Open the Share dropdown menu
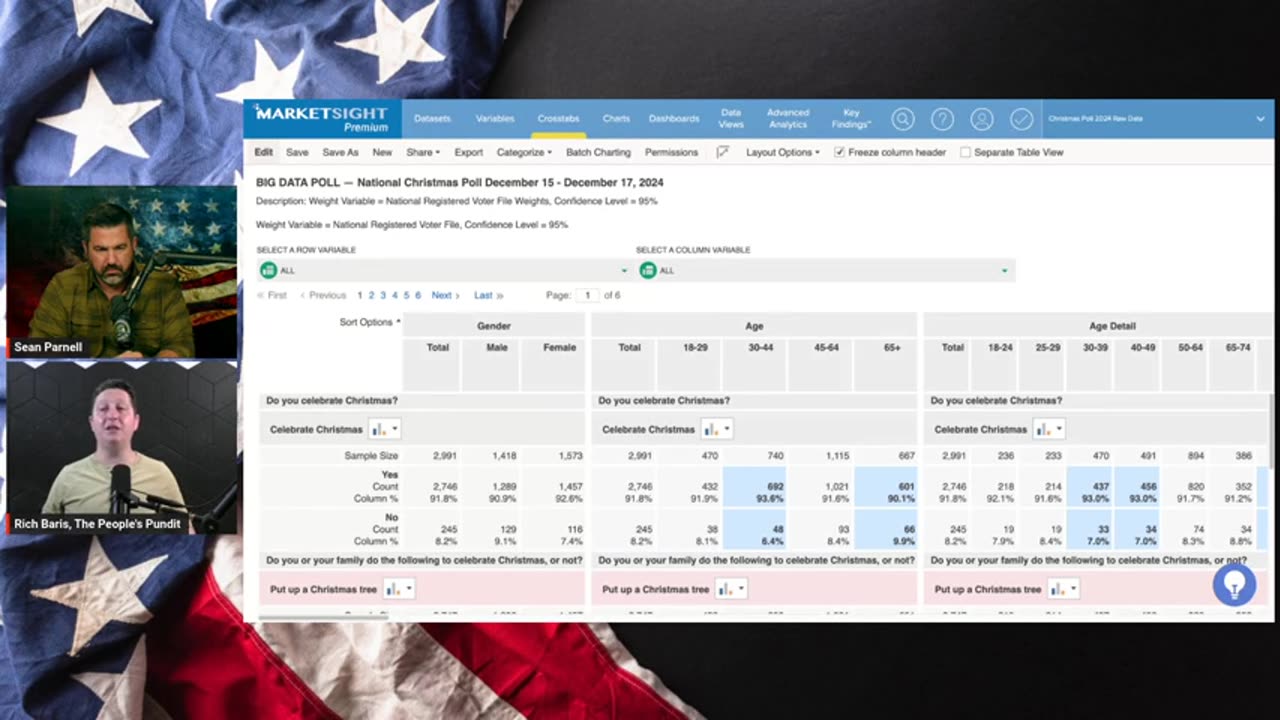The width and height of the screenshot is (1280, 720). point(423,152)
